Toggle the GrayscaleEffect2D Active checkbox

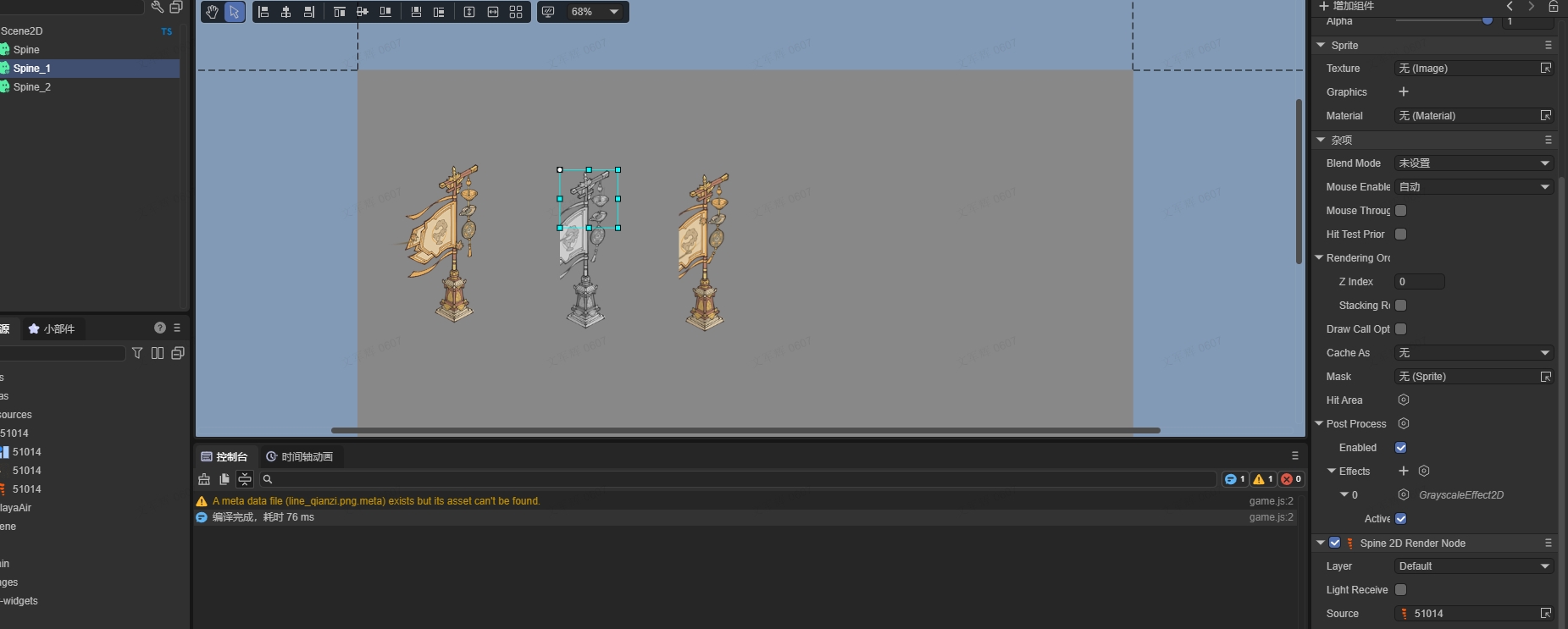click(1401, 519)
